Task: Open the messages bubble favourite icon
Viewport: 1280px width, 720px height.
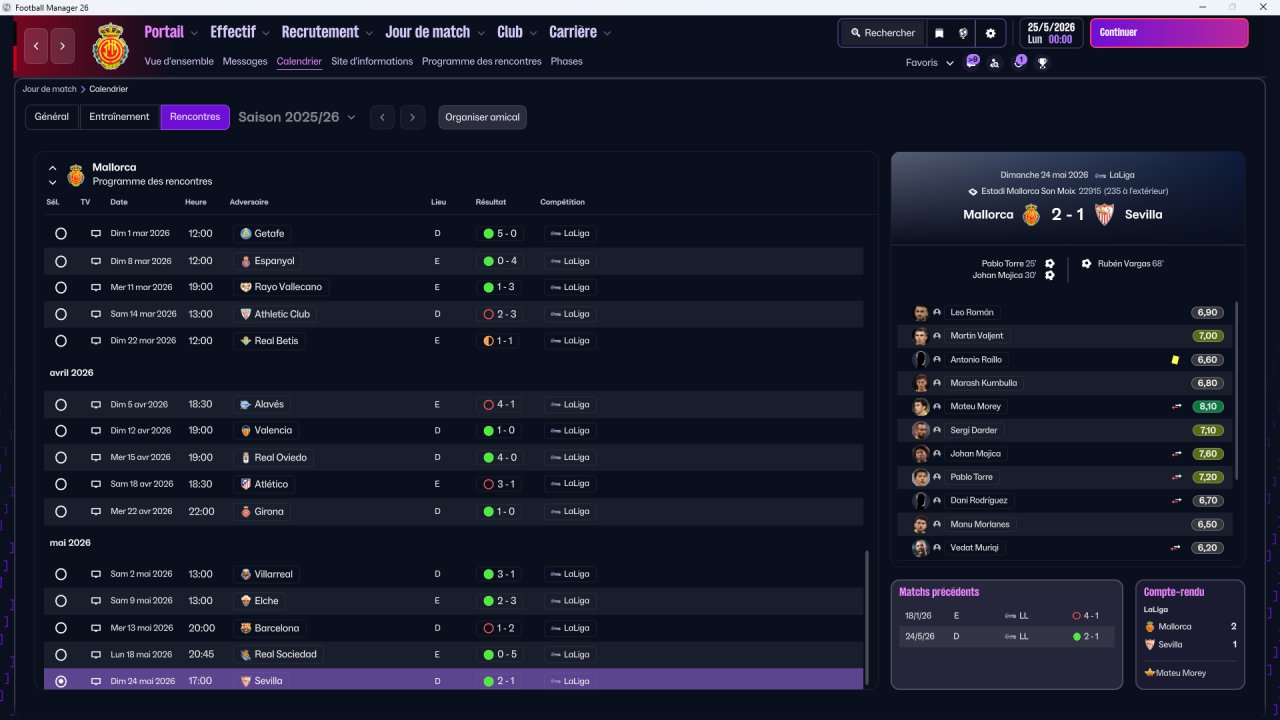Action: pyautogui.click(x=972, y=62)
